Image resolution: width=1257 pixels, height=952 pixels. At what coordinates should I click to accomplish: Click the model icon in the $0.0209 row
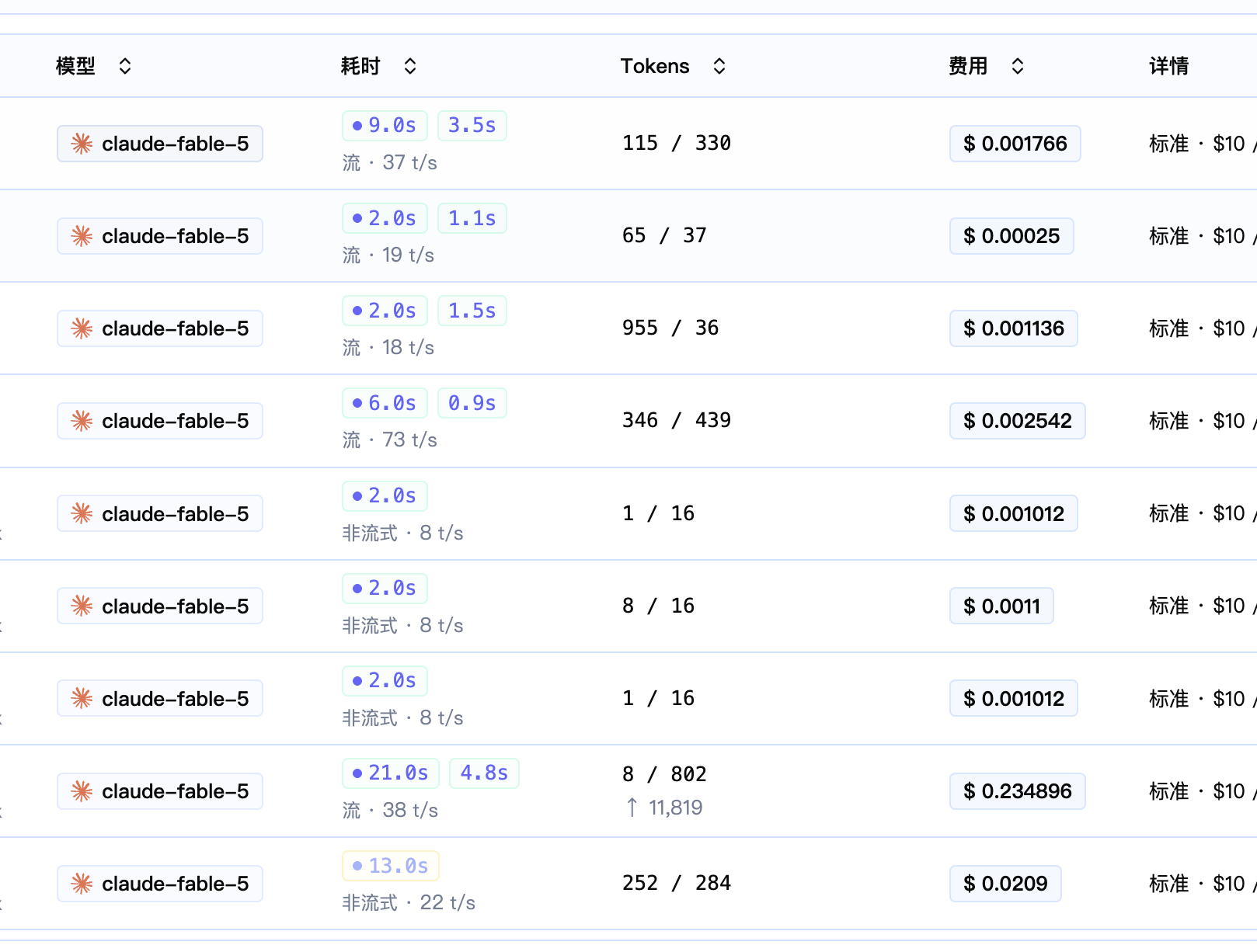(x=82, y=884)
